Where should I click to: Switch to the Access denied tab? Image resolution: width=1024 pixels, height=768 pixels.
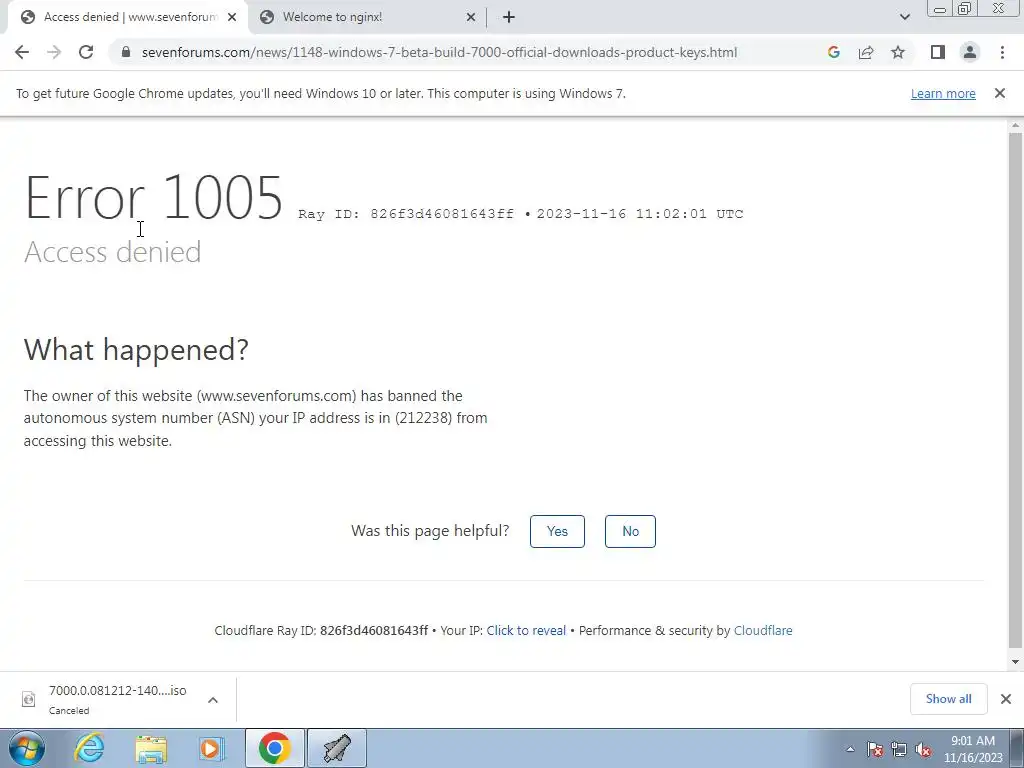[127, 17]
